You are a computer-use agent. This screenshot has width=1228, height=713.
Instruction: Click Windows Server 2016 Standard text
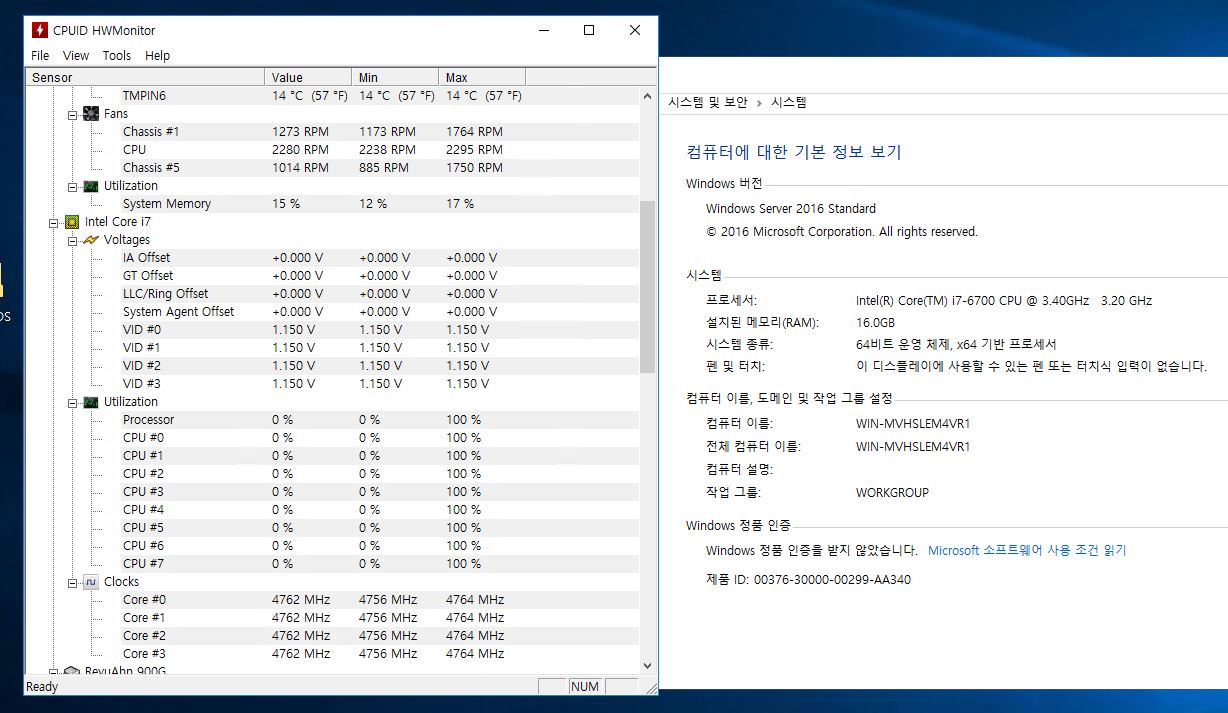791,209
